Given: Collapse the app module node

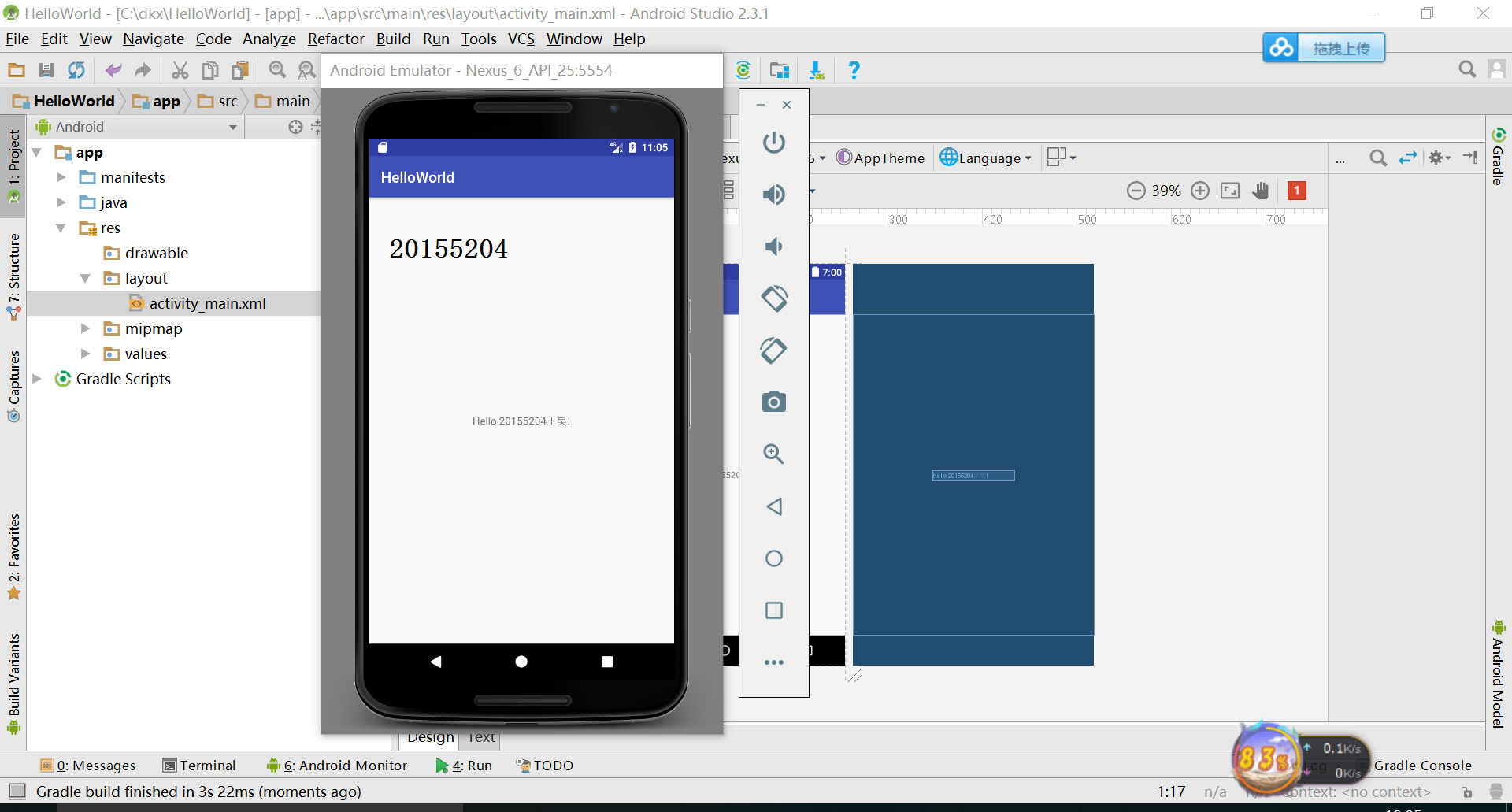Looking at the screenshot, I should tap(36, 152).
